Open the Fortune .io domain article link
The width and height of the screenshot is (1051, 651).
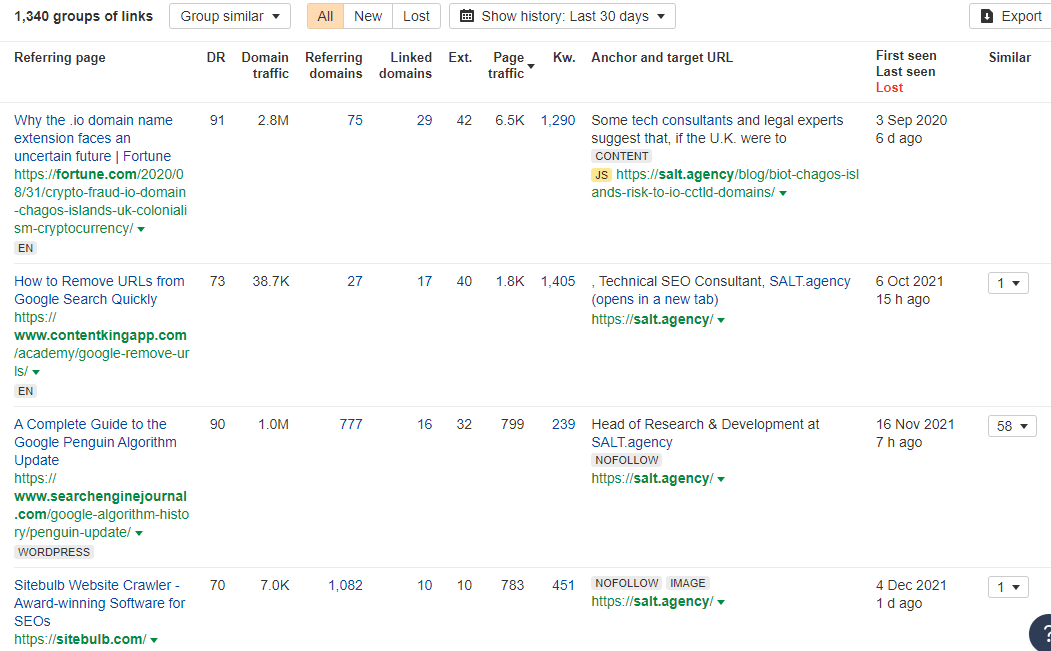point(93,138)
